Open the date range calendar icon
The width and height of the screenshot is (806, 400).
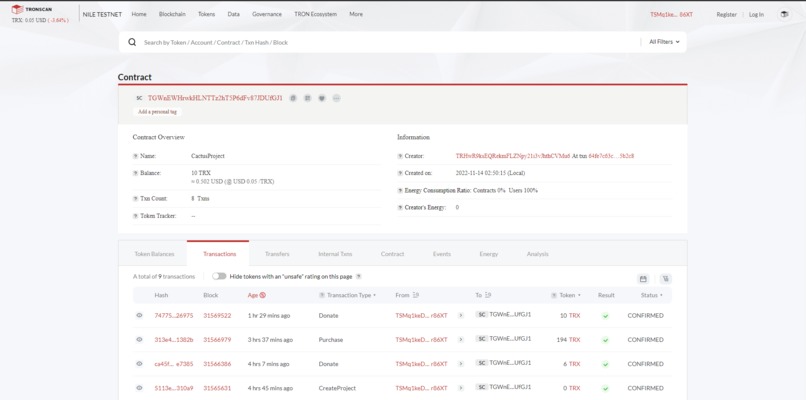click(643, 279)
